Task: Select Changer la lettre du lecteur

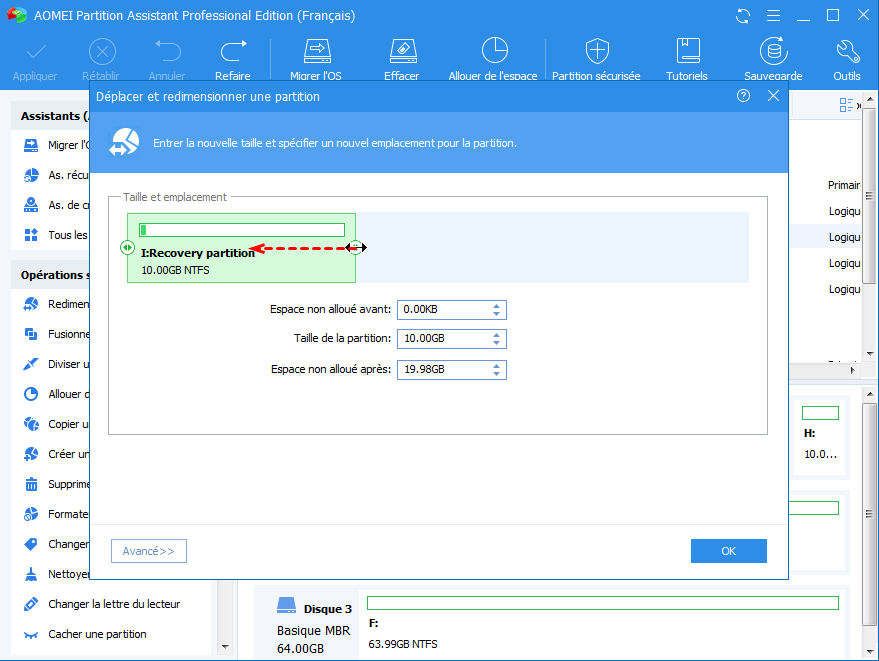Action: [x=114, y=604]
